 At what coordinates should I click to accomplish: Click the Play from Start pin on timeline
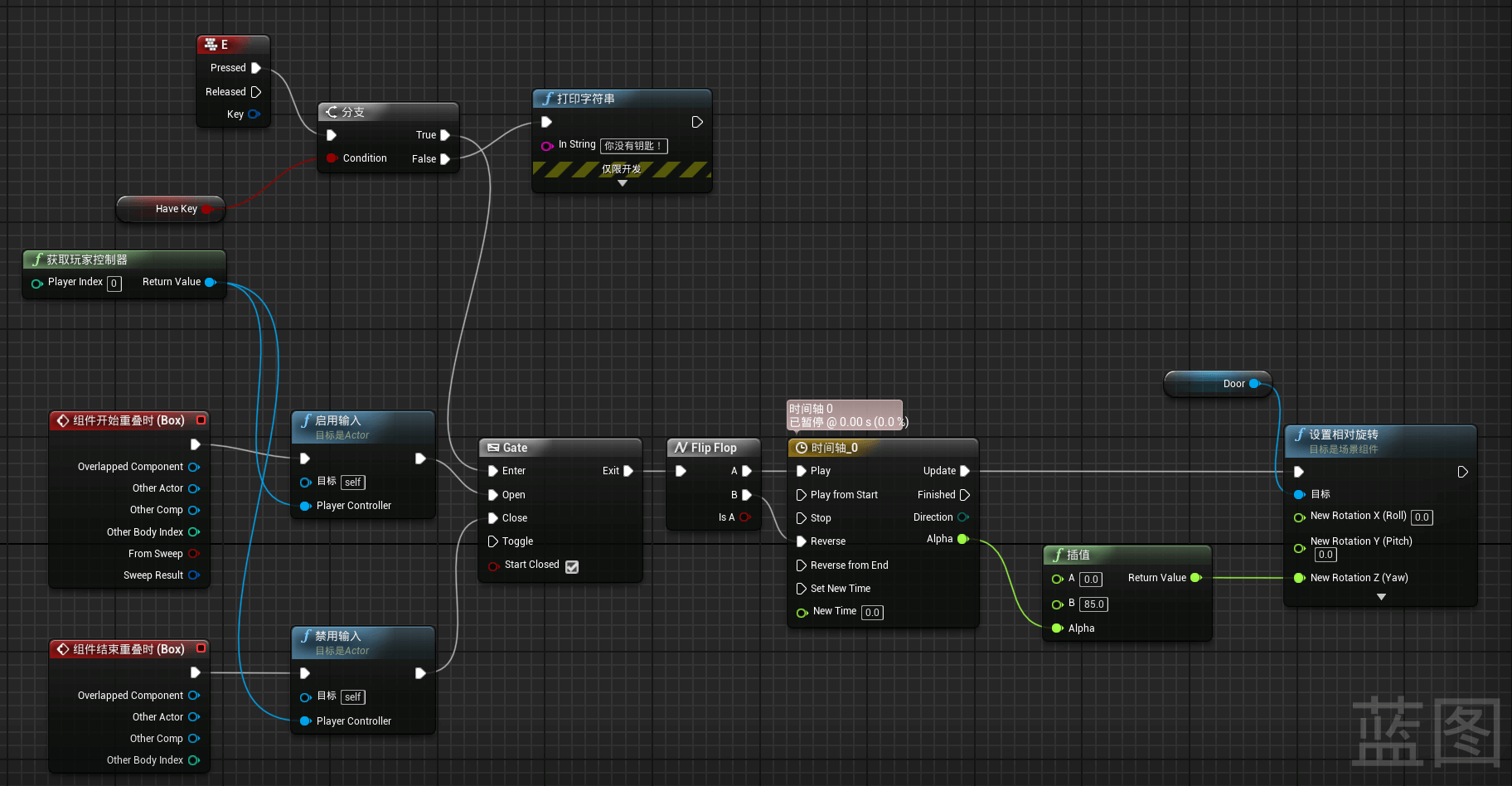[802, 495]
